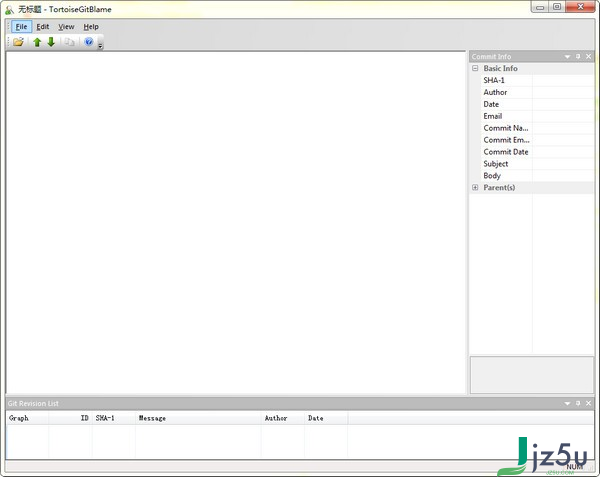Select the Body property row
Screen dimensions: 600x477
point(537,176)
